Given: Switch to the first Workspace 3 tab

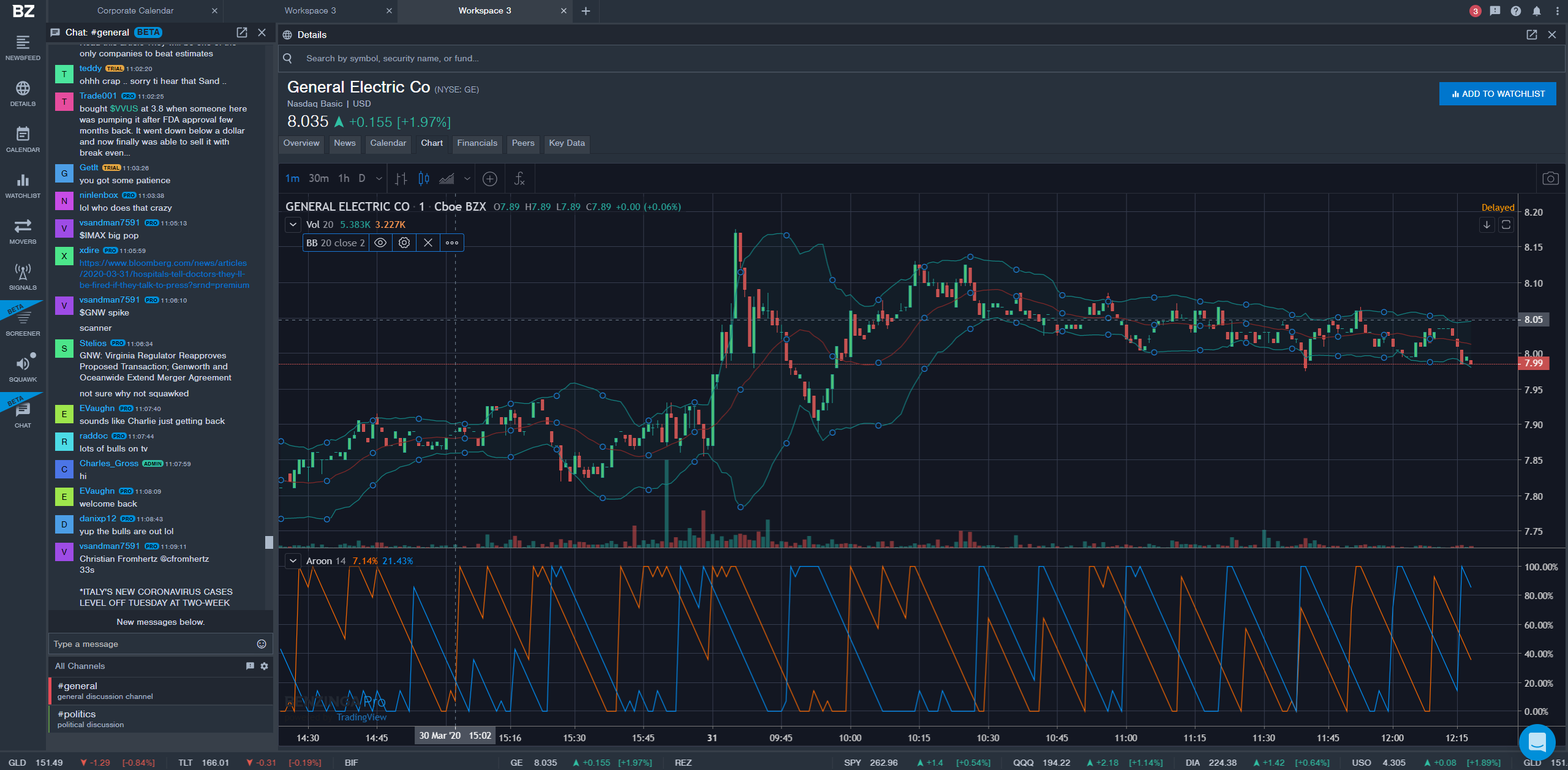Looking at the screenshot, I should [310, 11].
